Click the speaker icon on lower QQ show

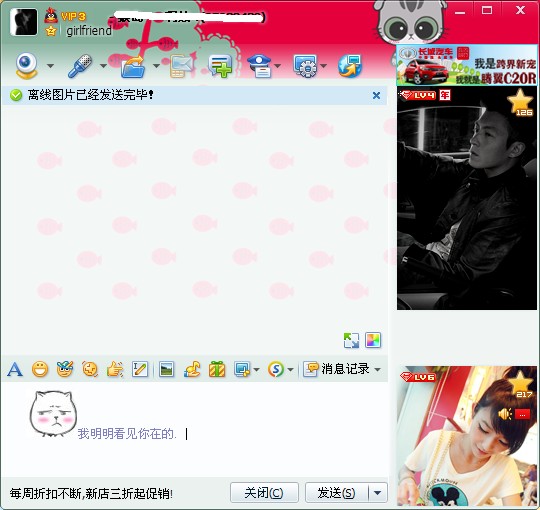(x=505, y=414)
